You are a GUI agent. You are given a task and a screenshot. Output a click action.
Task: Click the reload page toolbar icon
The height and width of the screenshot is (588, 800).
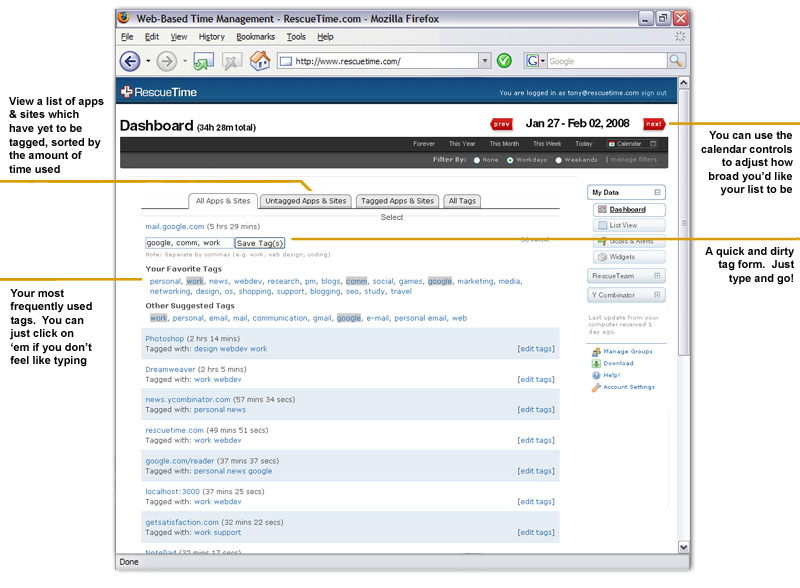203,62
